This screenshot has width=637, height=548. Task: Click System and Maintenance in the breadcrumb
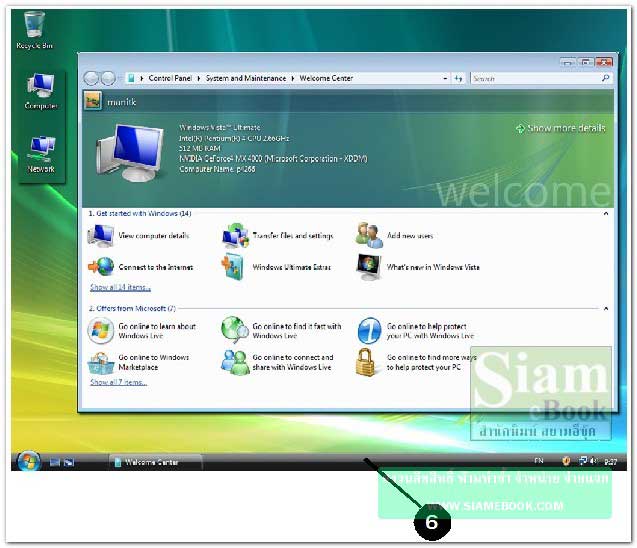pos(245,78)
